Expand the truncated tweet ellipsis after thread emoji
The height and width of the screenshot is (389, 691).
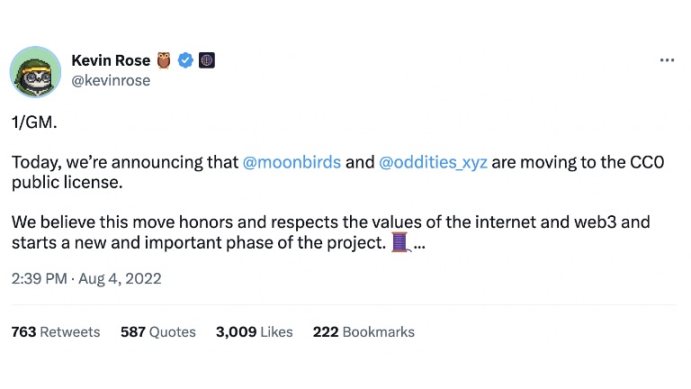tap(420, 245)
